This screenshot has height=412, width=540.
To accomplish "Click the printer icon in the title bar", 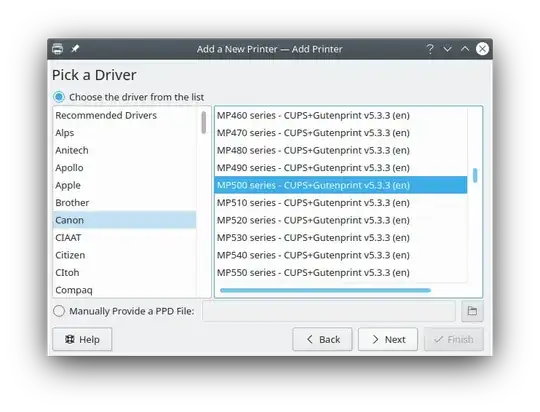I will point(58,49).
